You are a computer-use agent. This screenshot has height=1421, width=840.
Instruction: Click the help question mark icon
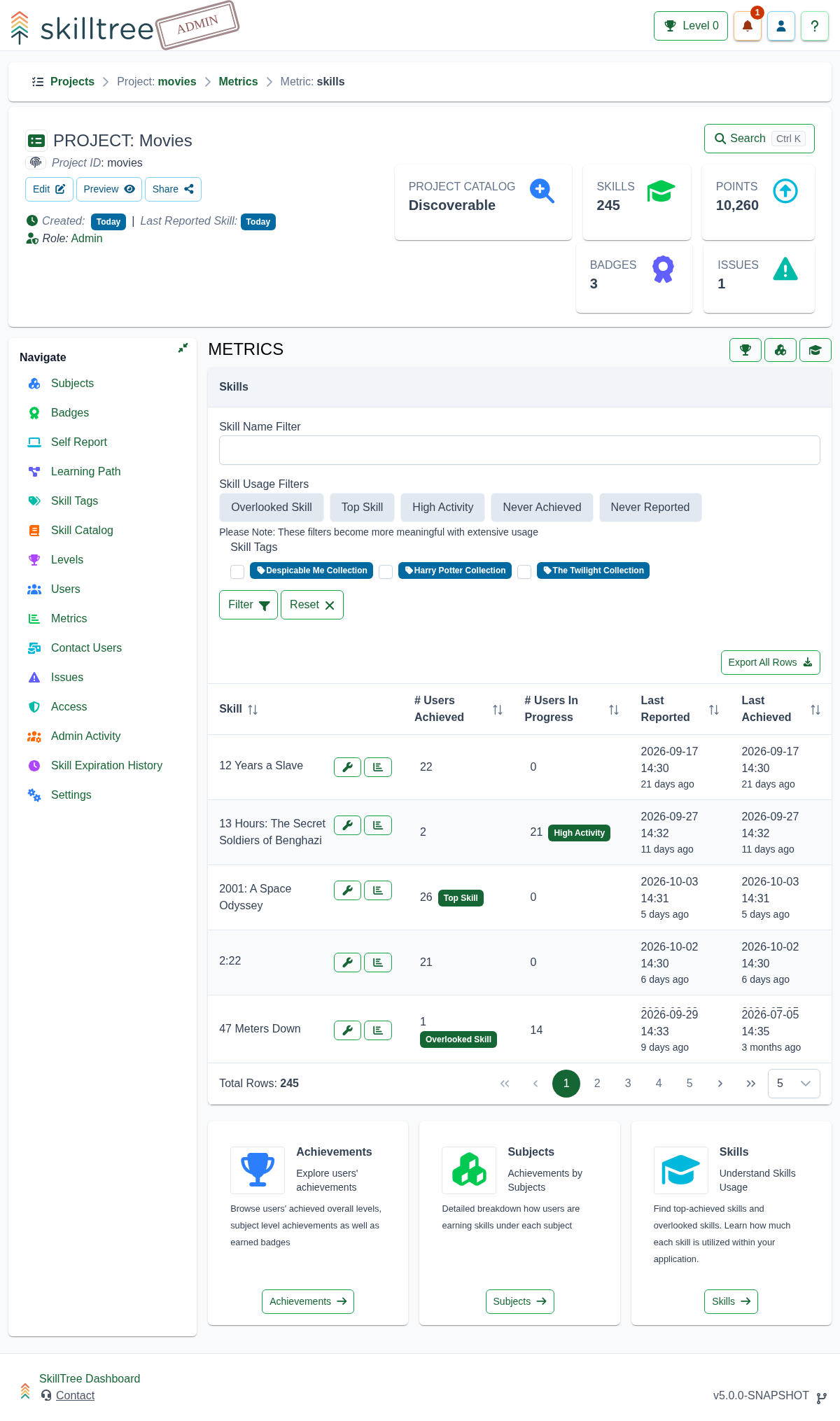[815, 26]
